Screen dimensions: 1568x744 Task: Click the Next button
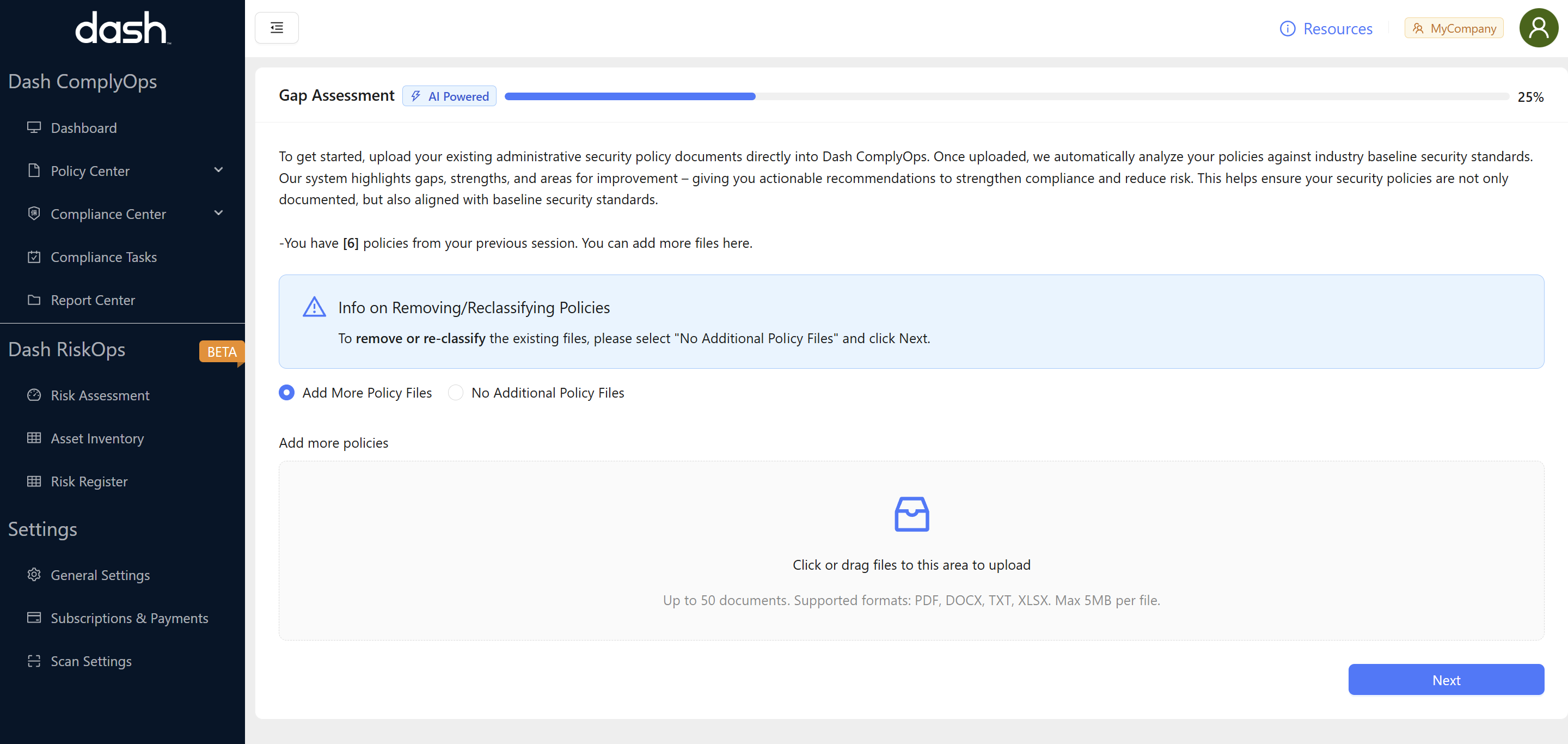coord(1445,680)
